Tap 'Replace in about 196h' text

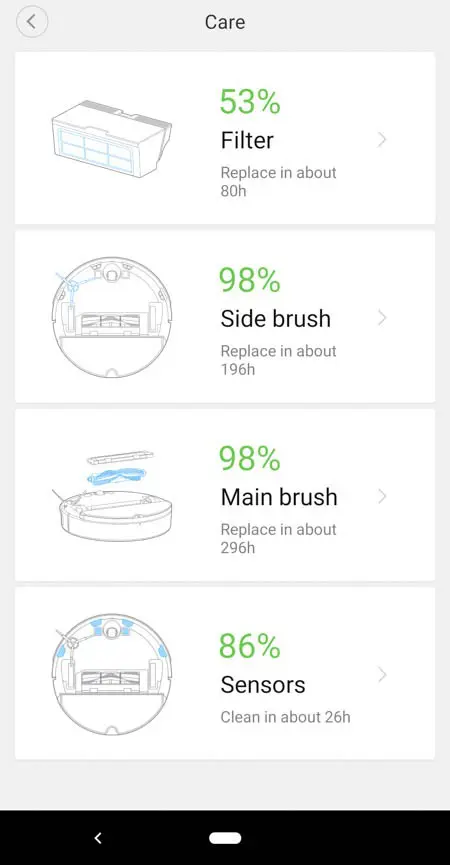[278, 360]
